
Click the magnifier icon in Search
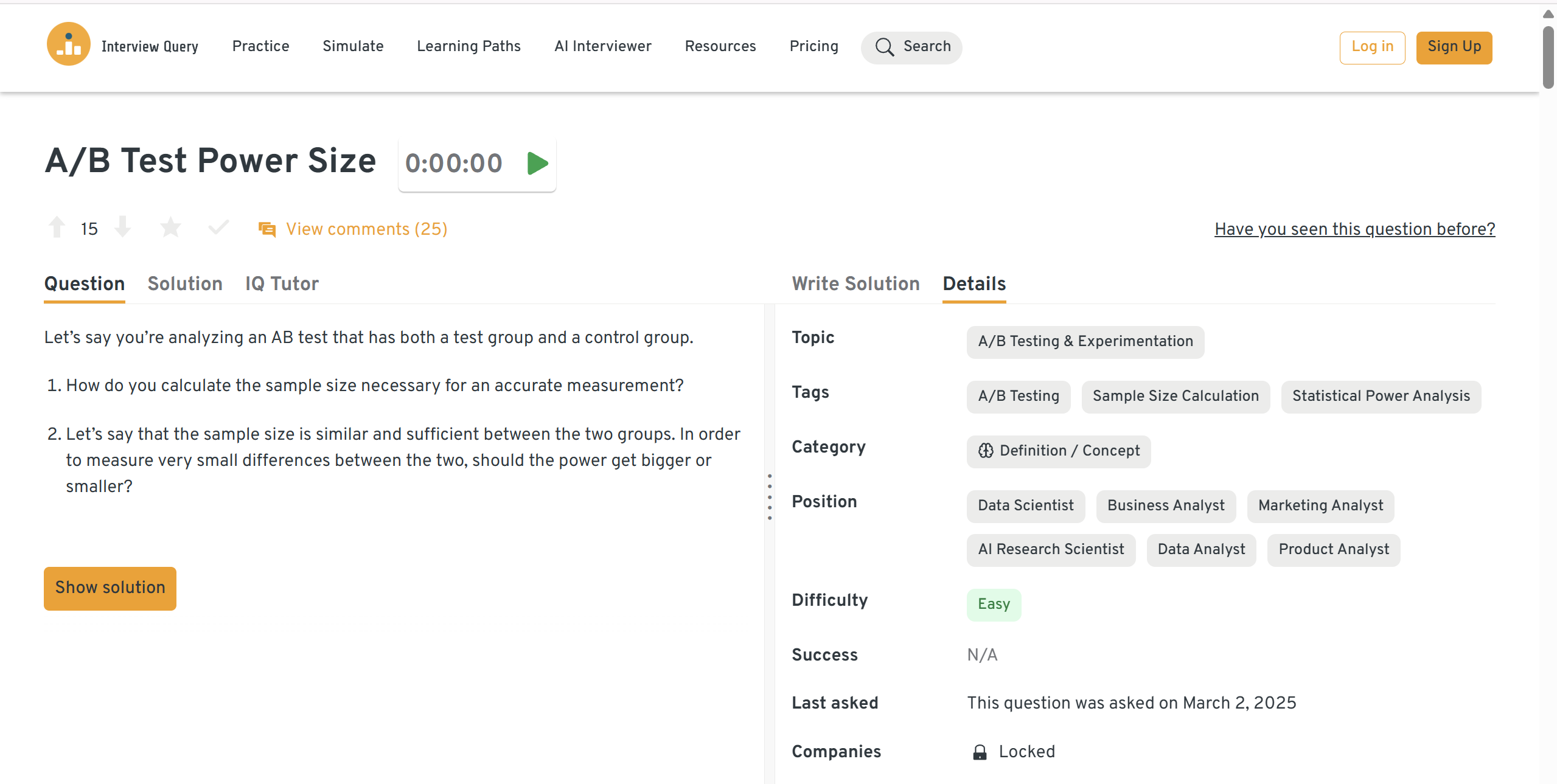point(884,47)
